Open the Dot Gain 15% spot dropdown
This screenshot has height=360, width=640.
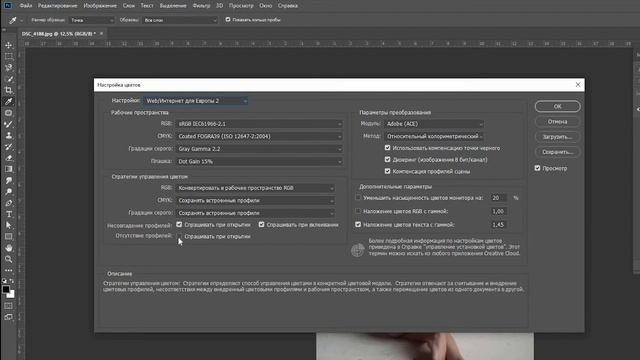tap(259, 162)
